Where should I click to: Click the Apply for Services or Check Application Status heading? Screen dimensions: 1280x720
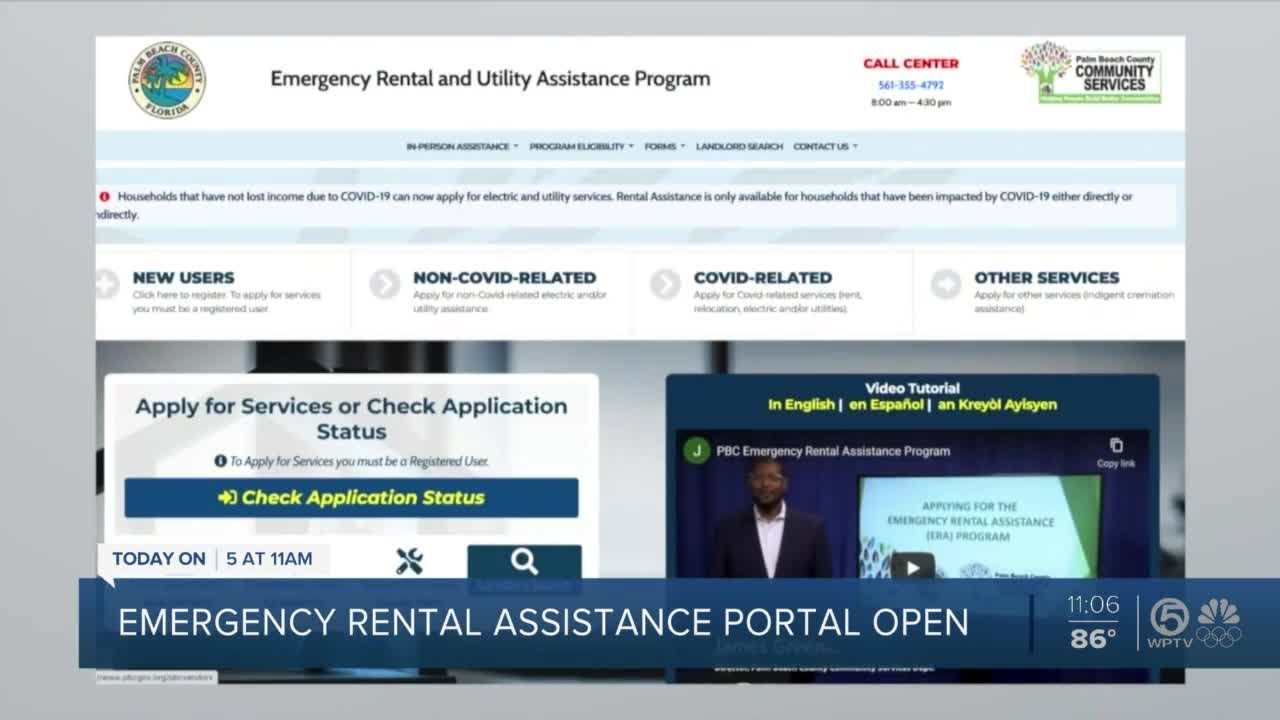[x=351, y=419]
